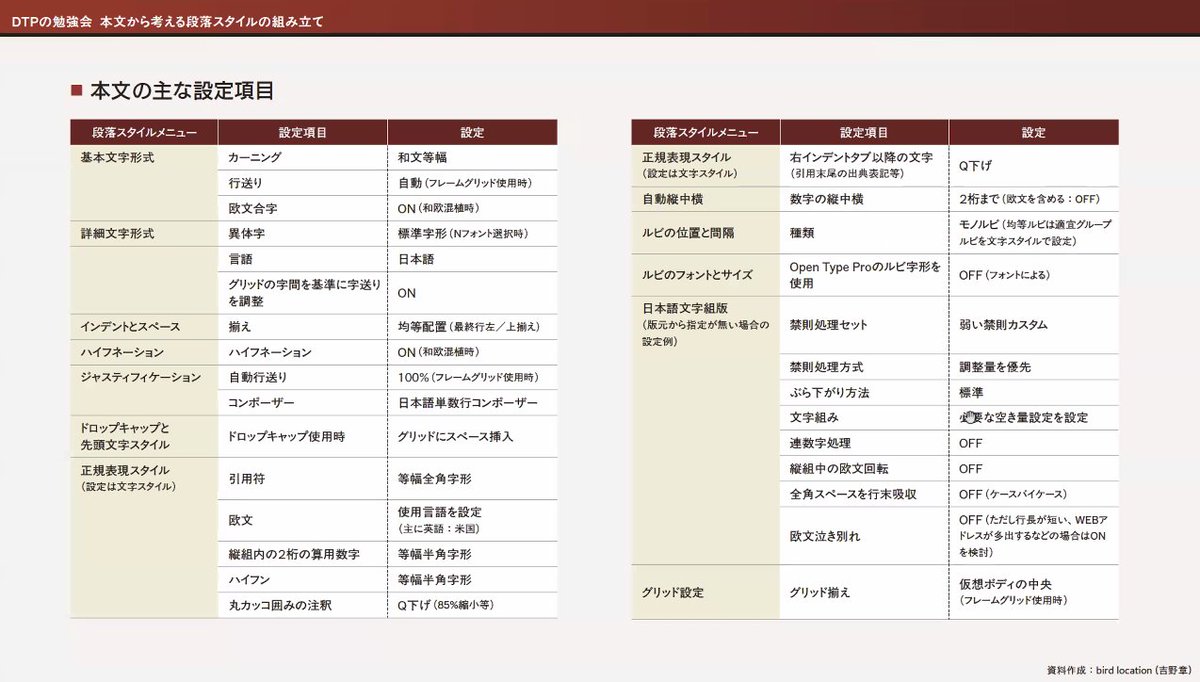The width and height of the screenshot is (1200, 682).
Task: Select the value '100%（フレームグリッド使用時）'
Action: pyautogui.click(x=468, y=378)
